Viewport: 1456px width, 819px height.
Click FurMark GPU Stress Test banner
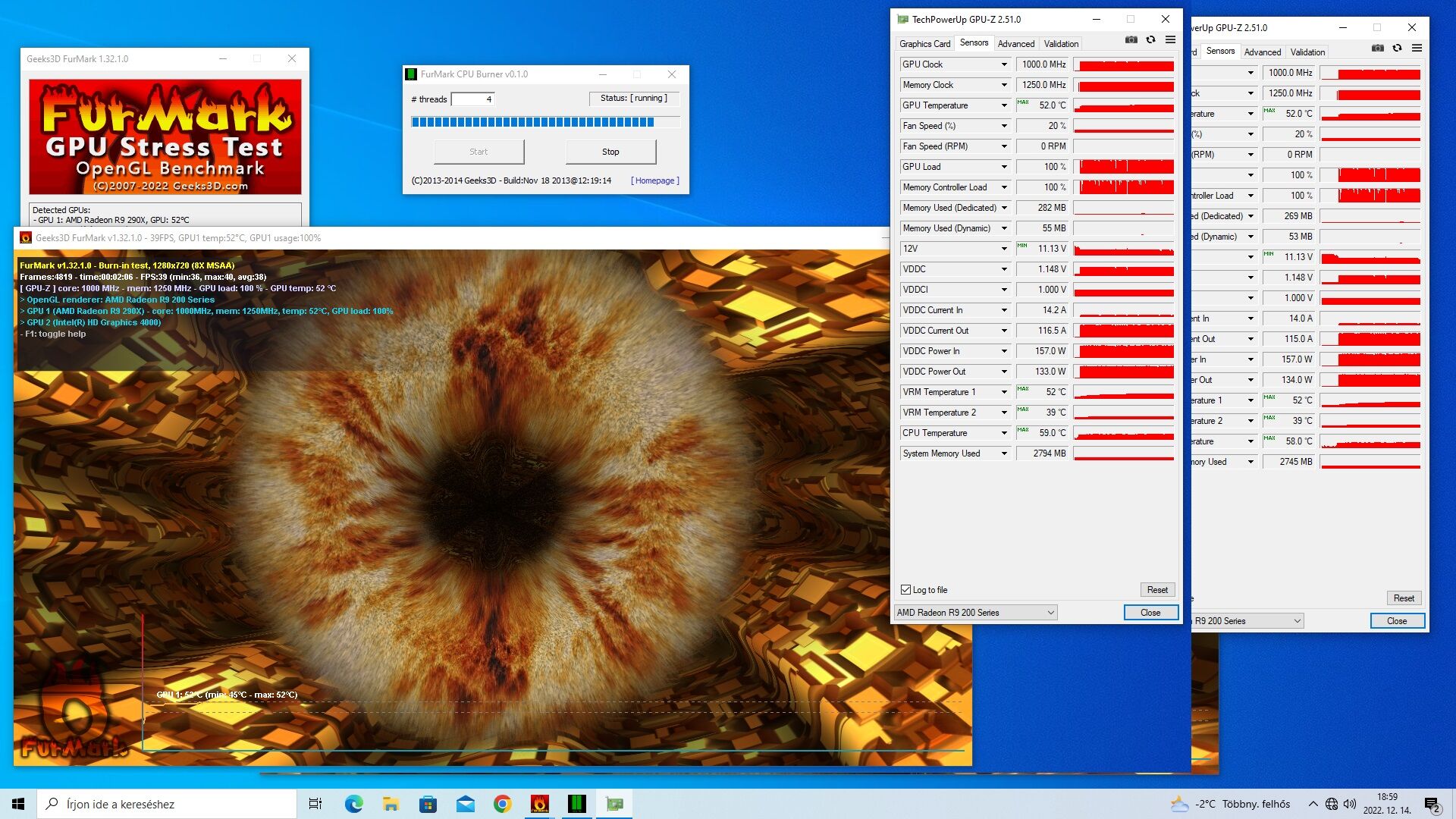(x=165, y=136)
